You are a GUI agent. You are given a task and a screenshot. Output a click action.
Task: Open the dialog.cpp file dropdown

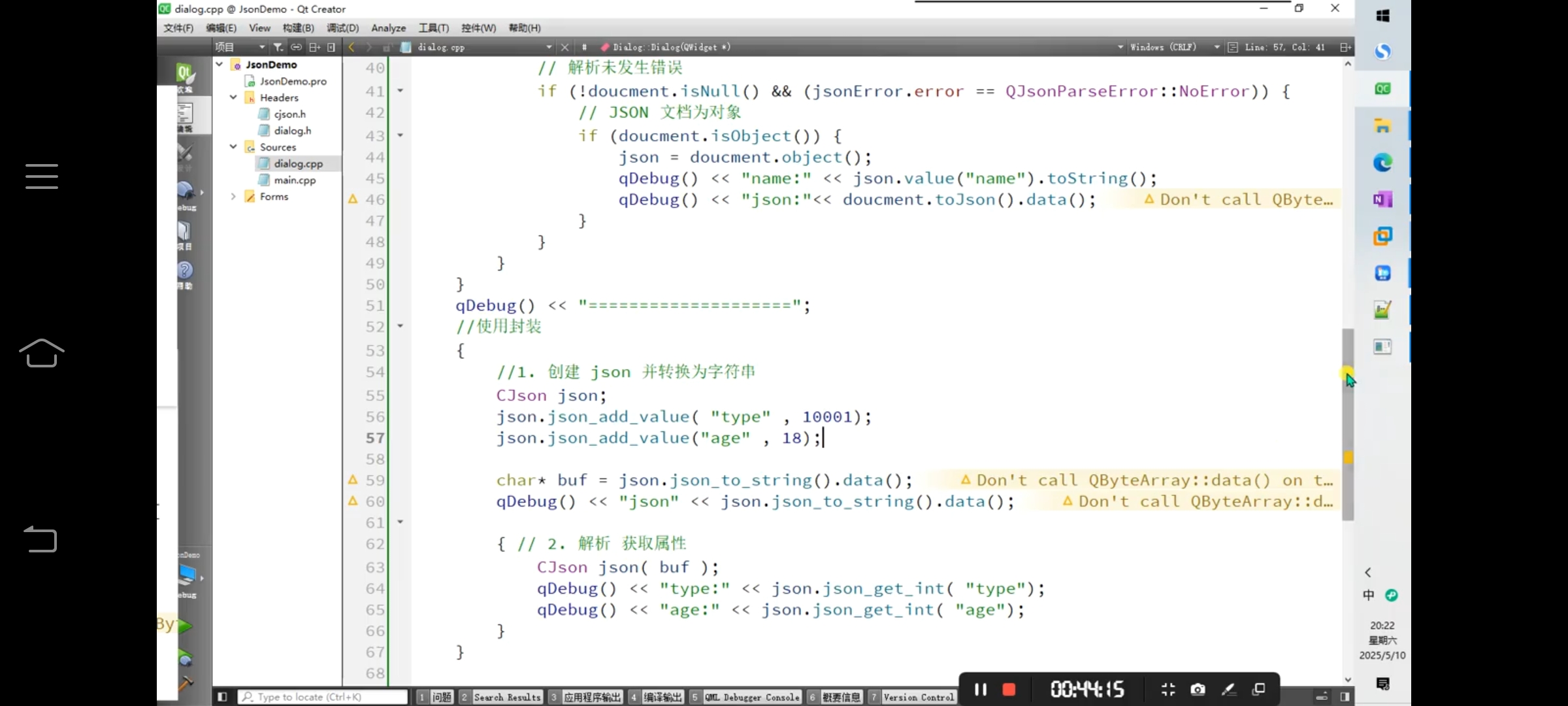[x=549, y=47]
